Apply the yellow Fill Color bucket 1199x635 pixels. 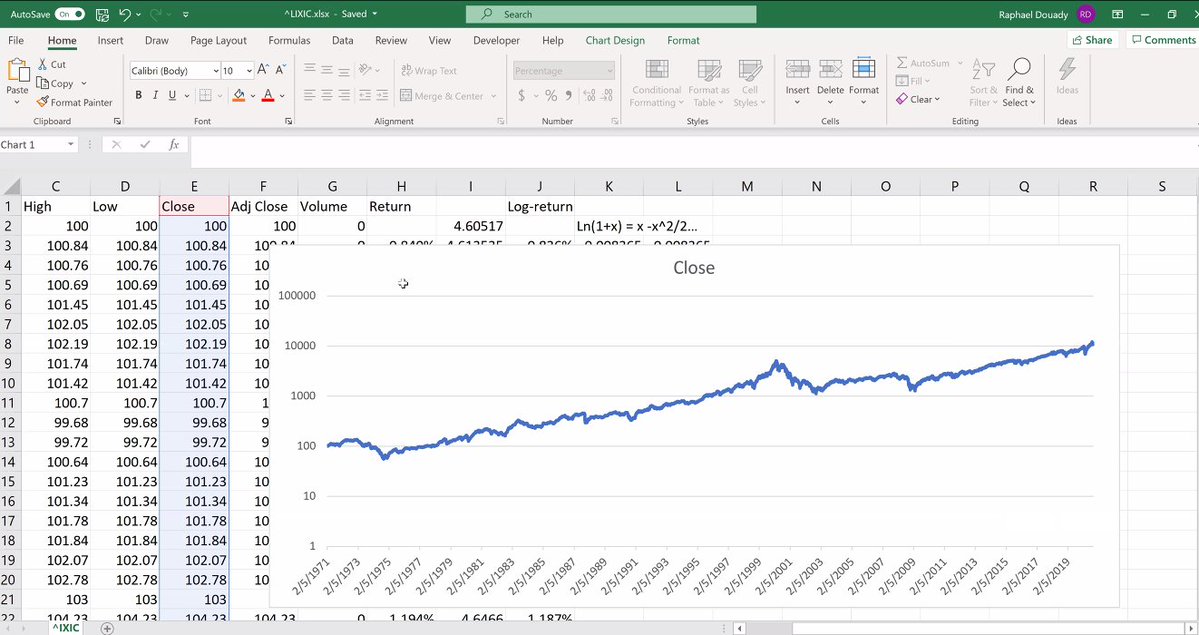click(x=239, y=95)
